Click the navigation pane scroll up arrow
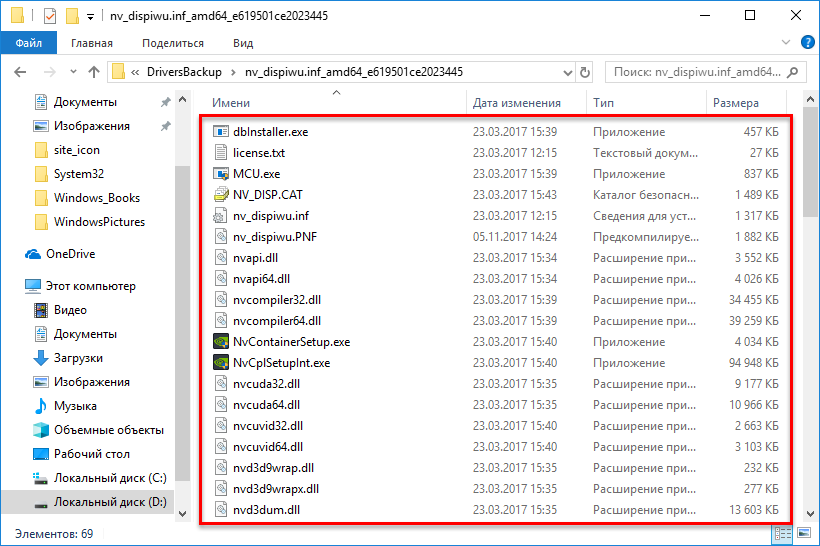820x546 pixels. point(183,99)
